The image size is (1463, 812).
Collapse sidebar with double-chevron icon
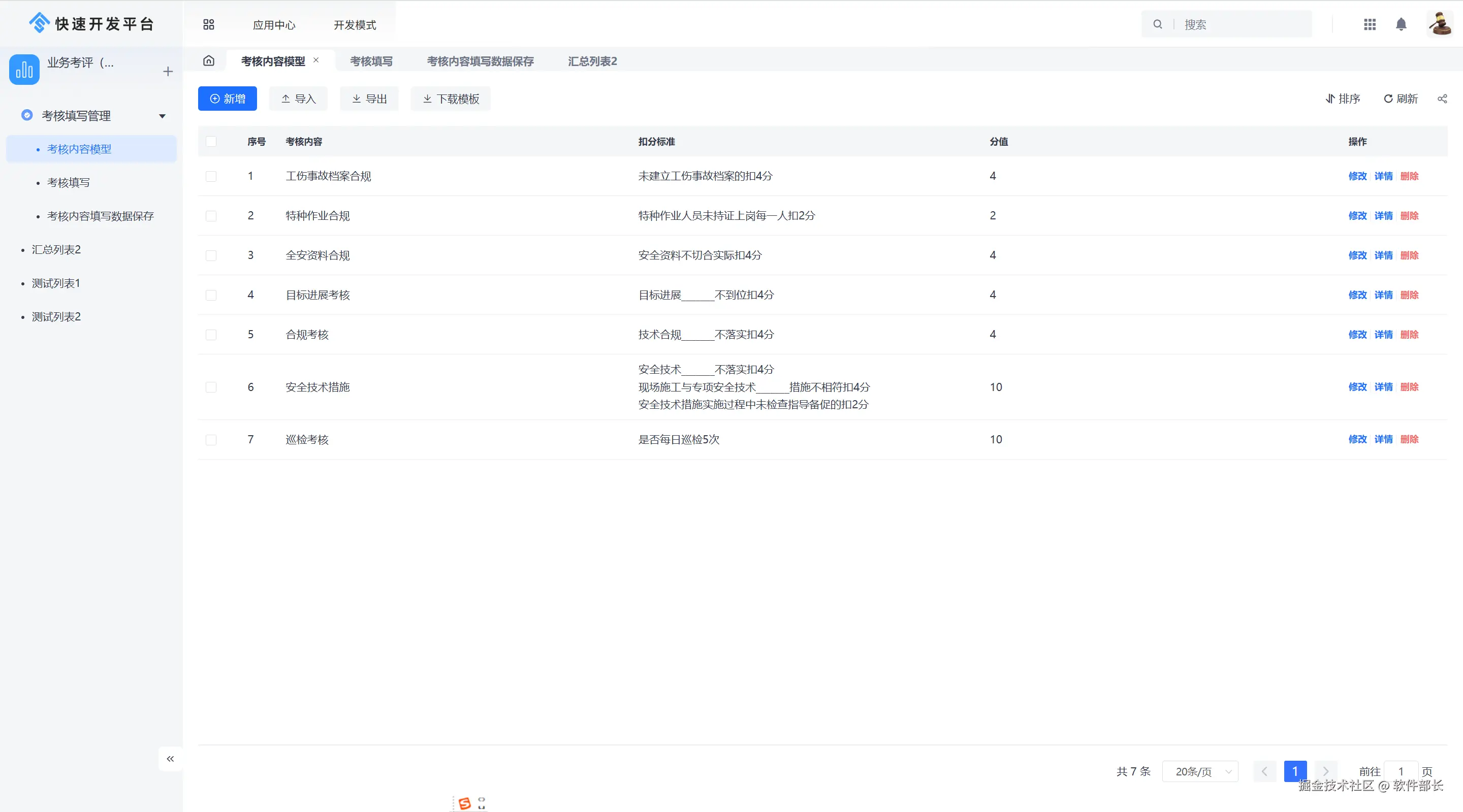(170, 759)
